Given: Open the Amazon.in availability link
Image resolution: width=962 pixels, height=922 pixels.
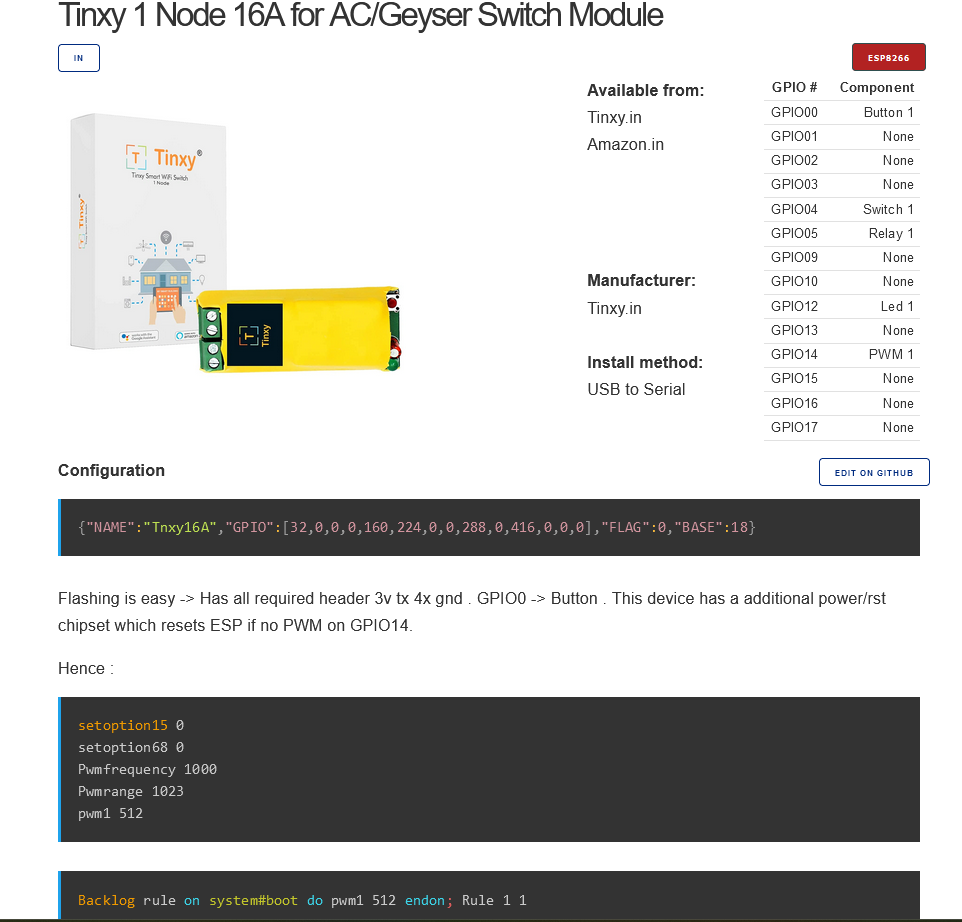Looking at the screenshot, I should tap(625, 144).
